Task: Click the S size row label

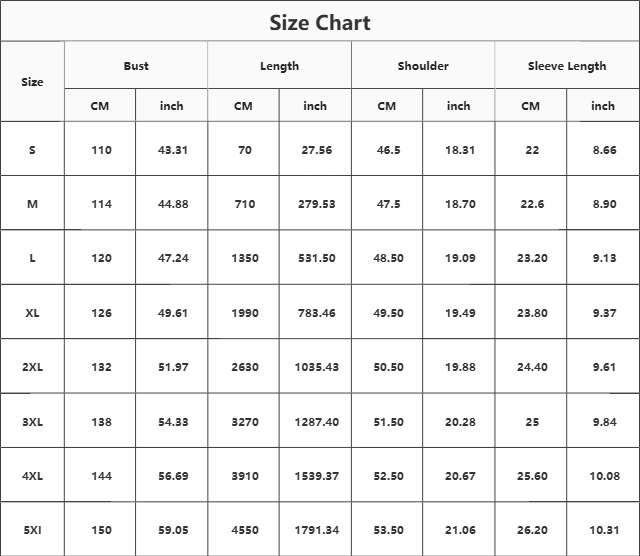Action: [x=32, y=150]
